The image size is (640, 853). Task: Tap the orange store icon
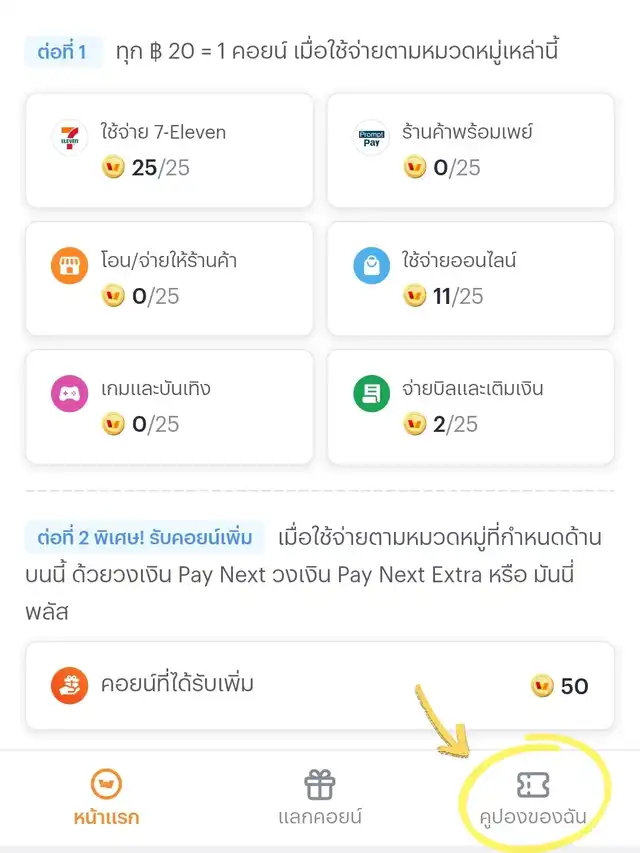tap(69, 265)
